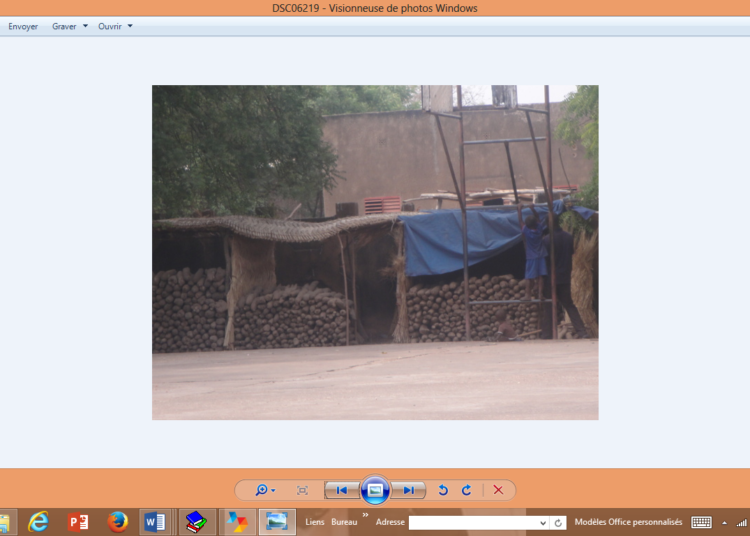Expand the zoom level dropdown arrow

[273, 491]
